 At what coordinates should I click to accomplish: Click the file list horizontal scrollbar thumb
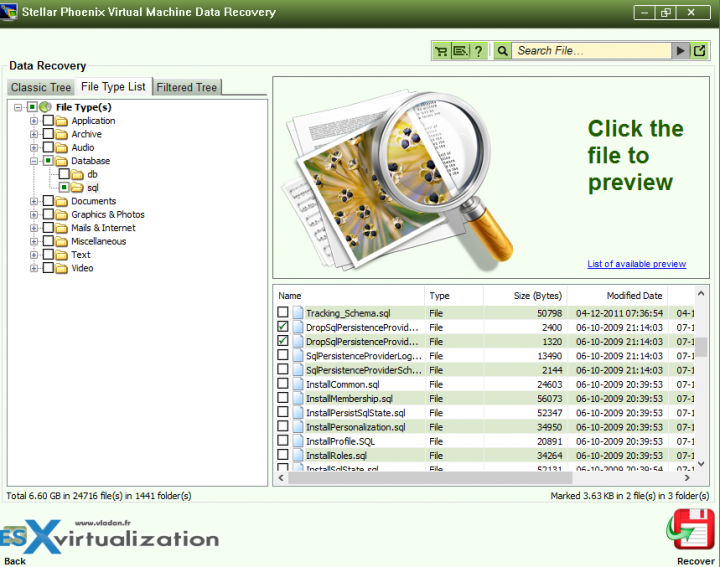click(430, 478)
